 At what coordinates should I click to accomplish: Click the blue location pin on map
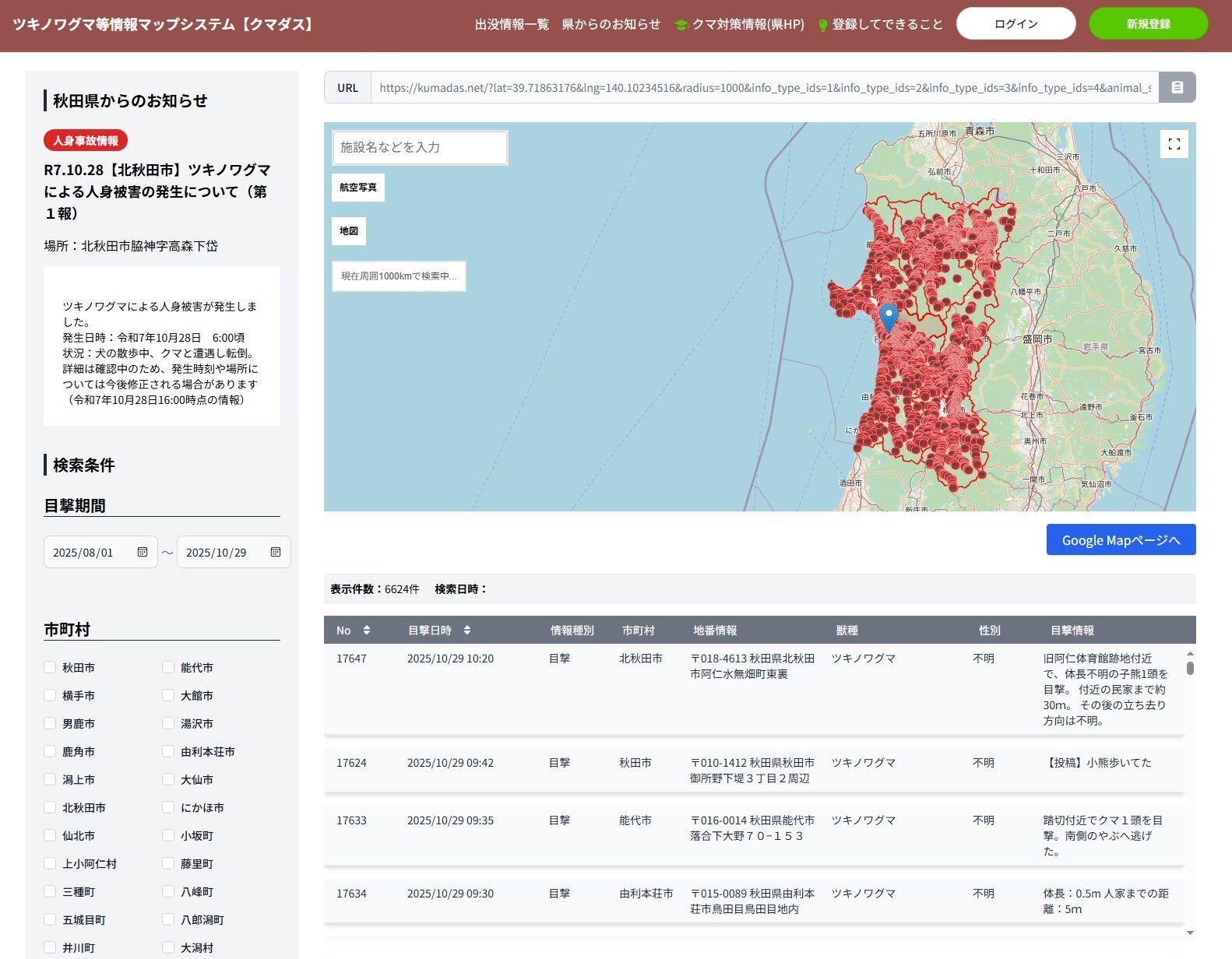click(889, 316)
